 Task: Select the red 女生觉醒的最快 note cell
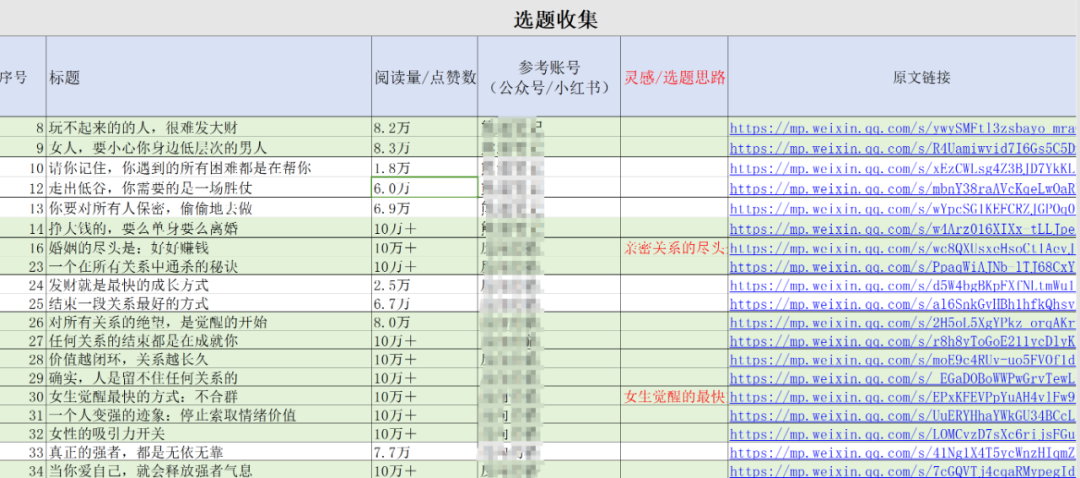[674, 396]
